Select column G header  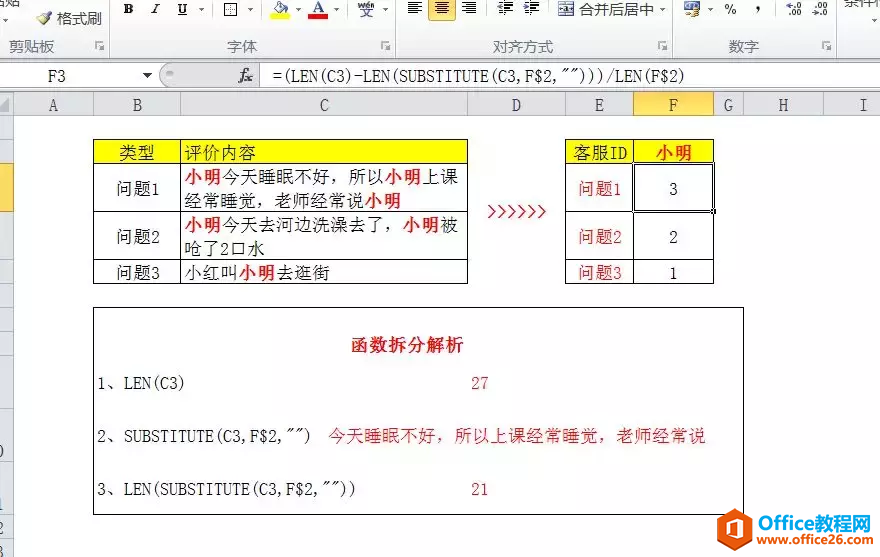point(728,105)
